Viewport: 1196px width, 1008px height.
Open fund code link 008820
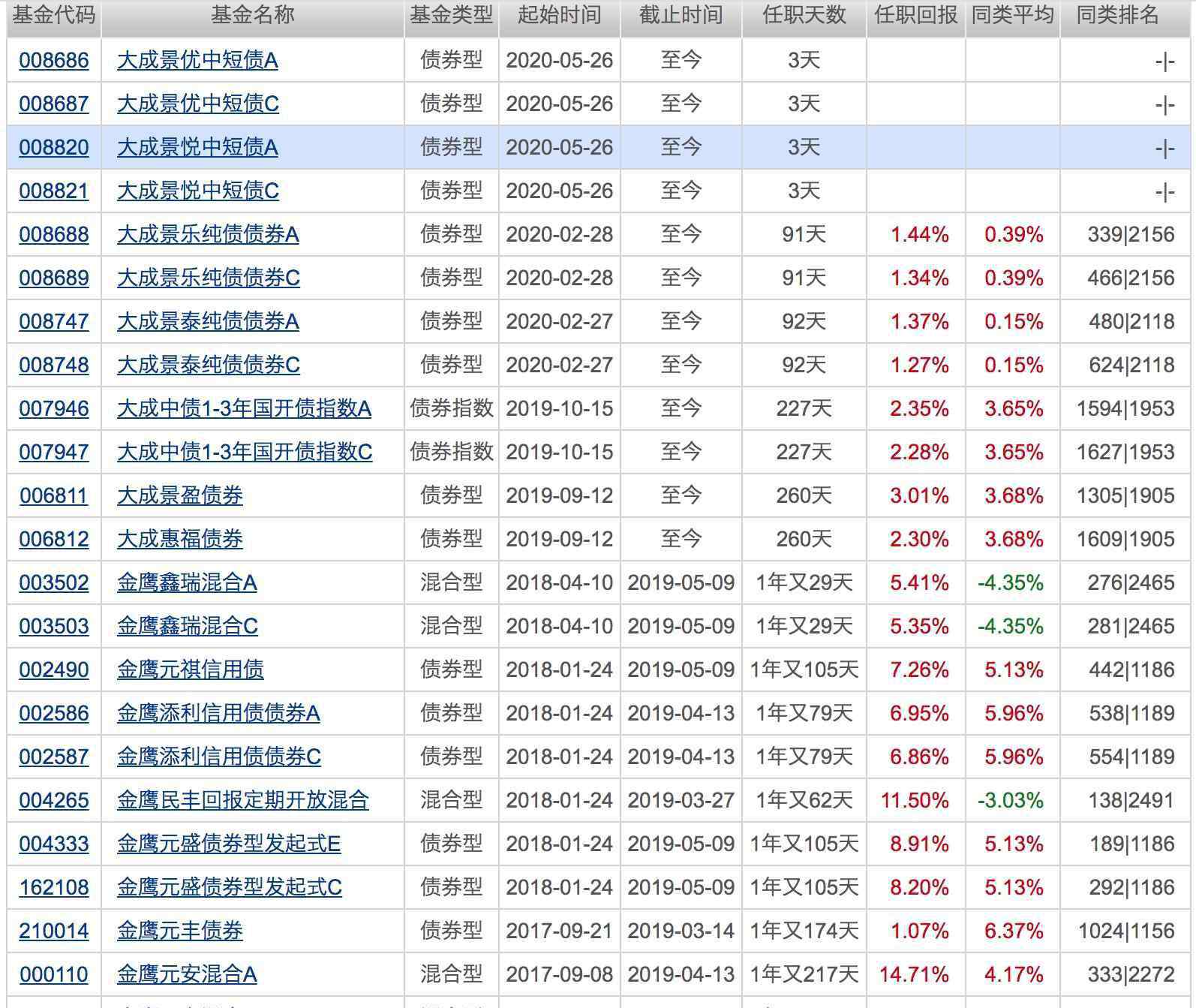pos(54,147)
